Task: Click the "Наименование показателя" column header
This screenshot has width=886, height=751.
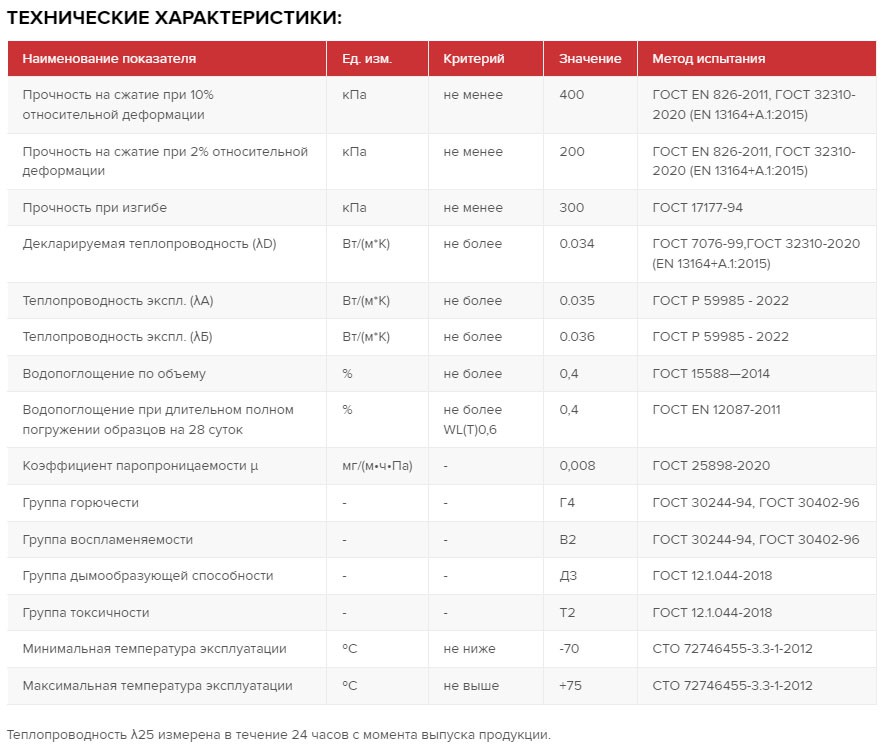Action: [109, 59]
